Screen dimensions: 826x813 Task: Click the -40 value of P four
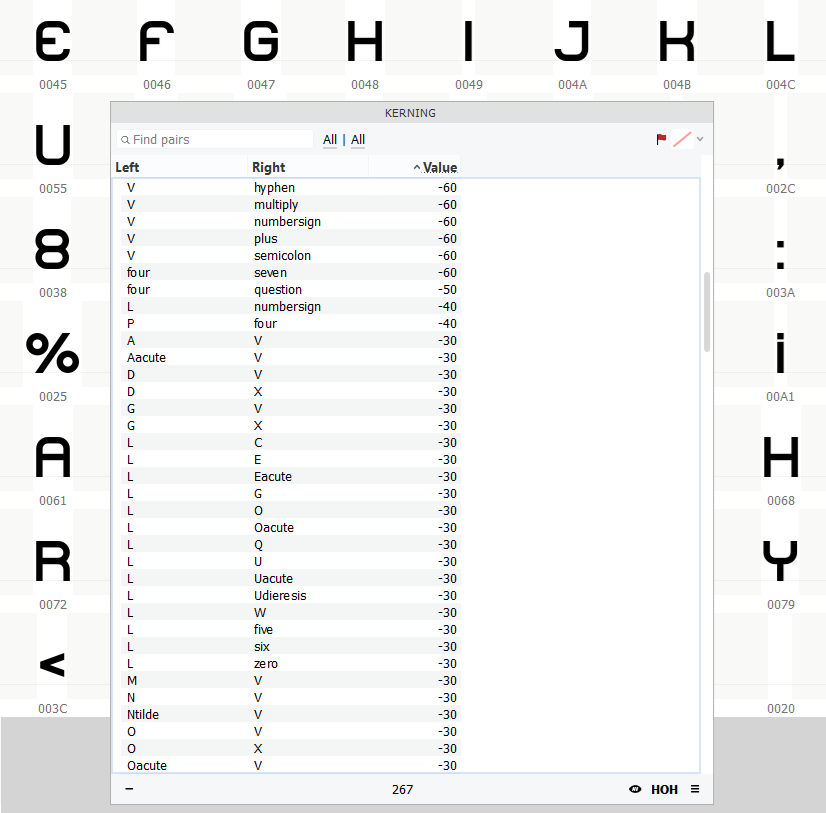(447, 324)
